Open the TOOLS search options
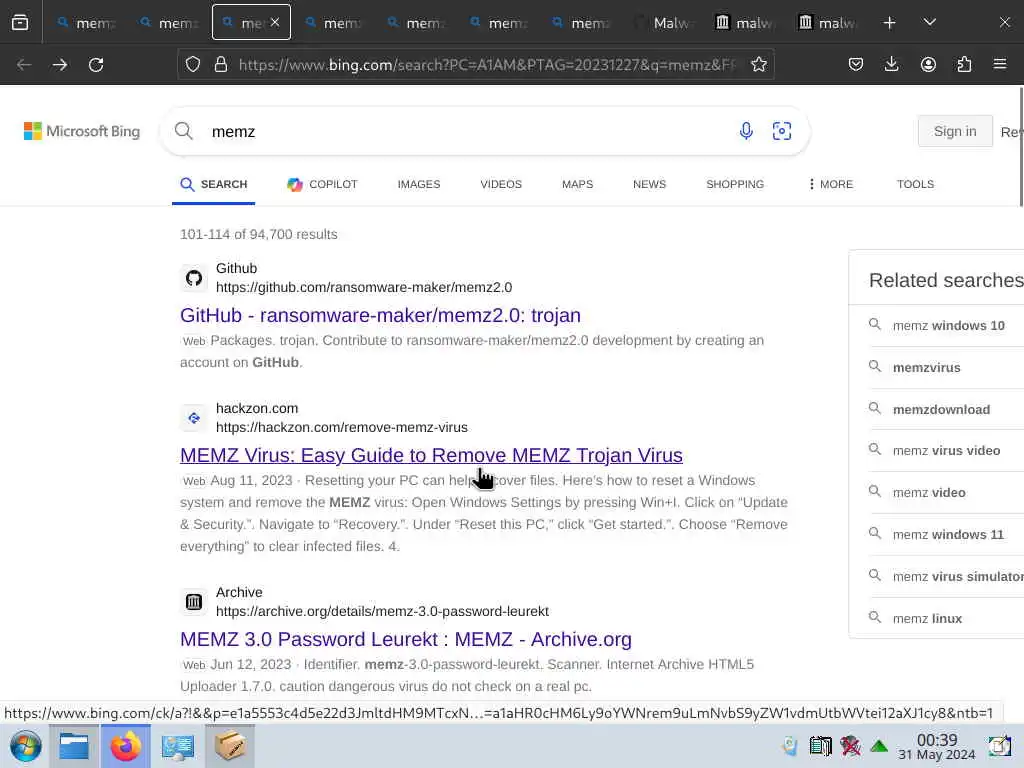This screenshot has height=768, width=1024. pos(915,185)
